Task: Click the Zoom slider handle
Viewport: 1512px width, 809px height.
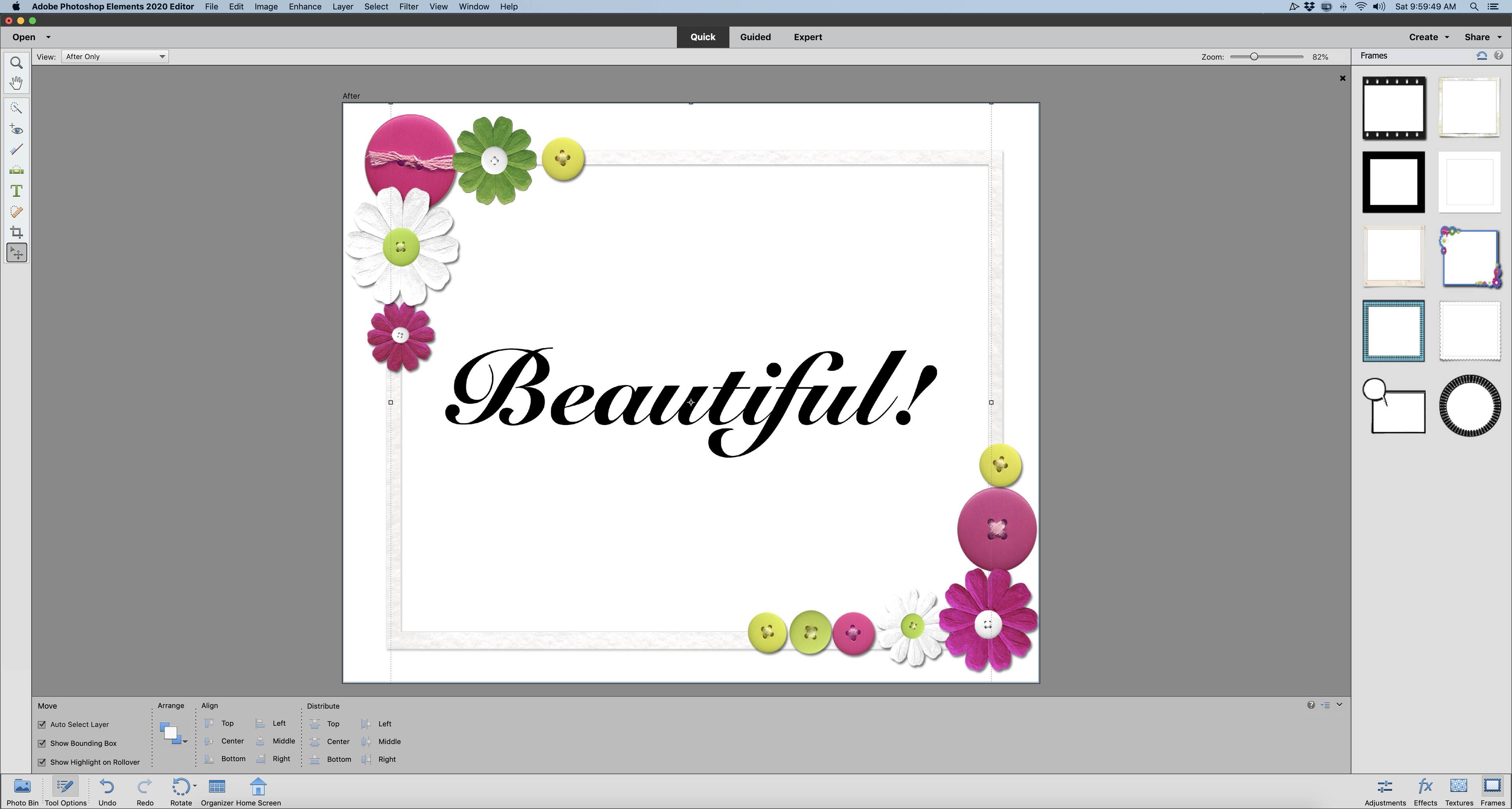Action: 1254,57
